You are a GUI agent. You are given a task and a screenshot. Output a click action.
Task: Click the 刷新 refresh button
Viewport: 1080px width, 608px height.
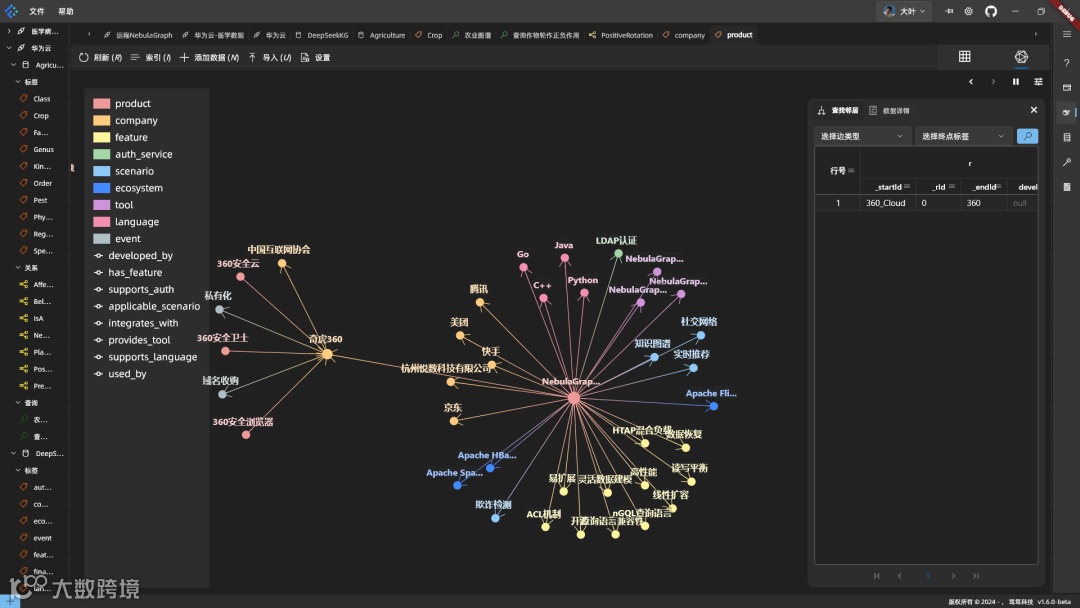(x=101, y=58)
